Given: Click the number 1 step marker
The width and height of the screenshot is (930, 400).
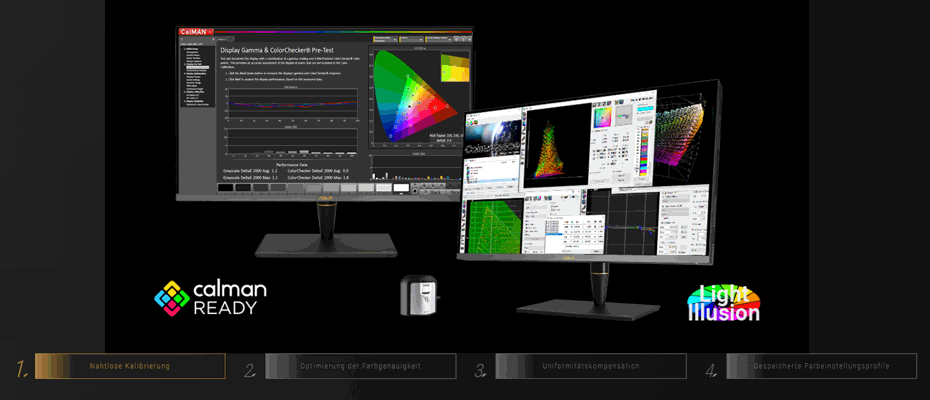Looking at the screenshot, I should click(21, 368).
